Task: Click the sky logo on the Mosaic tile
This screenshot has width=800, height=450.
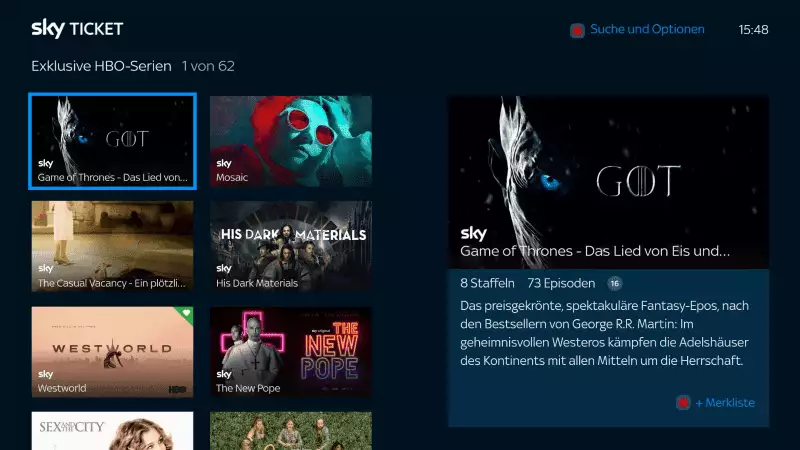Action: 223,163
